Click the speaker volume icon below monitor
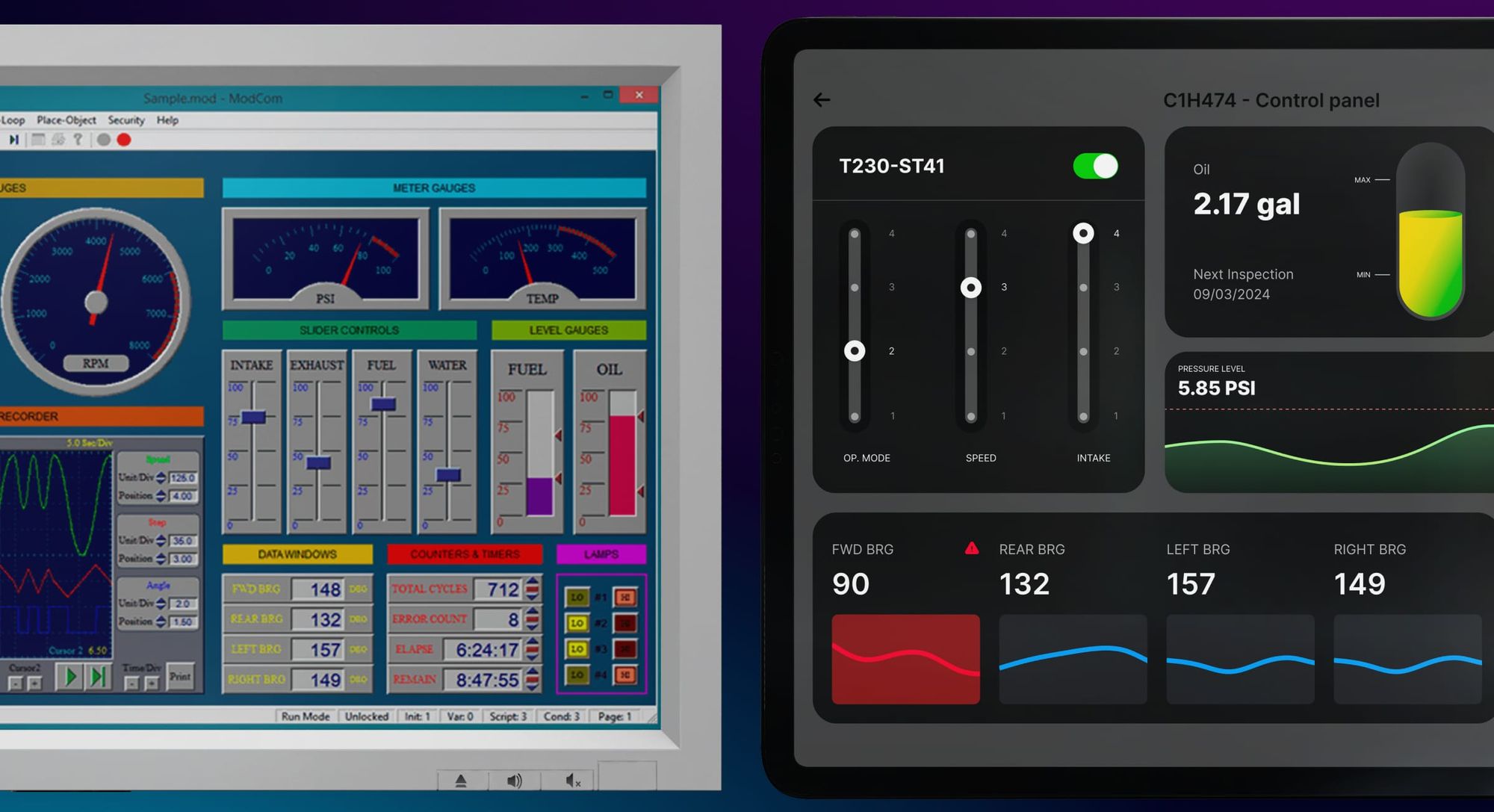 click(514, 781)
